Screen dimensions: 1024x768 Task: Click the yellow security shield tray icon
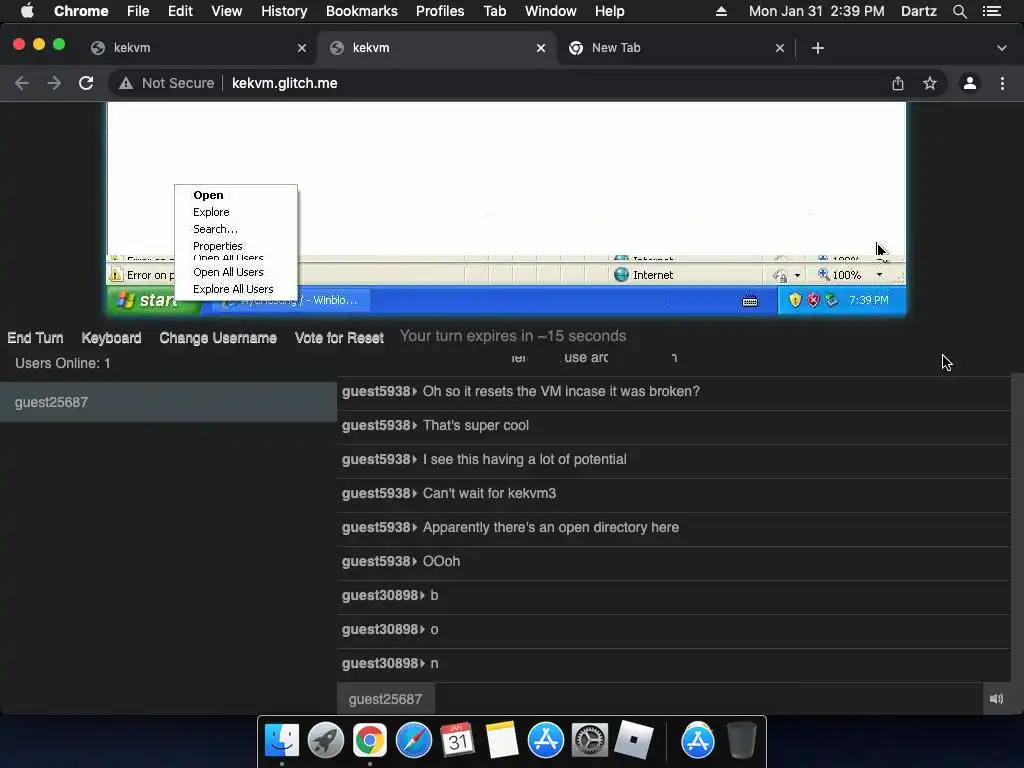(x=795, y=300)
